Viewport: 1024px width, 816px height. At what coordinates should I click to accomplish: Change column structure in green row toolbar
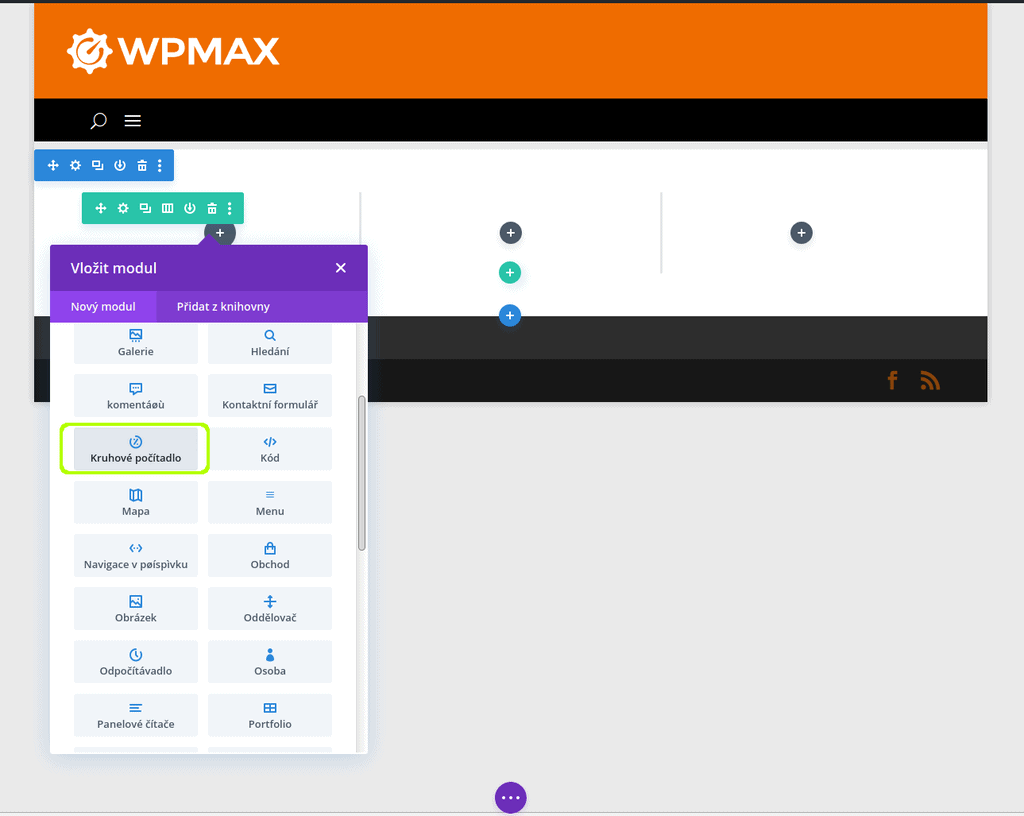168,208
